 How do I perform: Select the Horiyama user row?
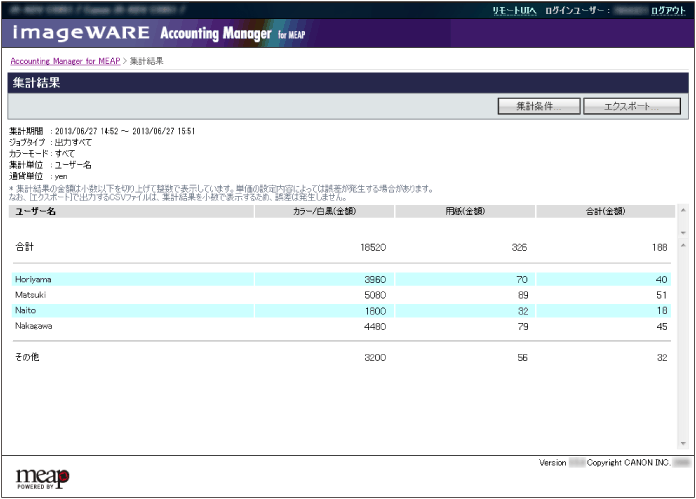click(33, 279)
